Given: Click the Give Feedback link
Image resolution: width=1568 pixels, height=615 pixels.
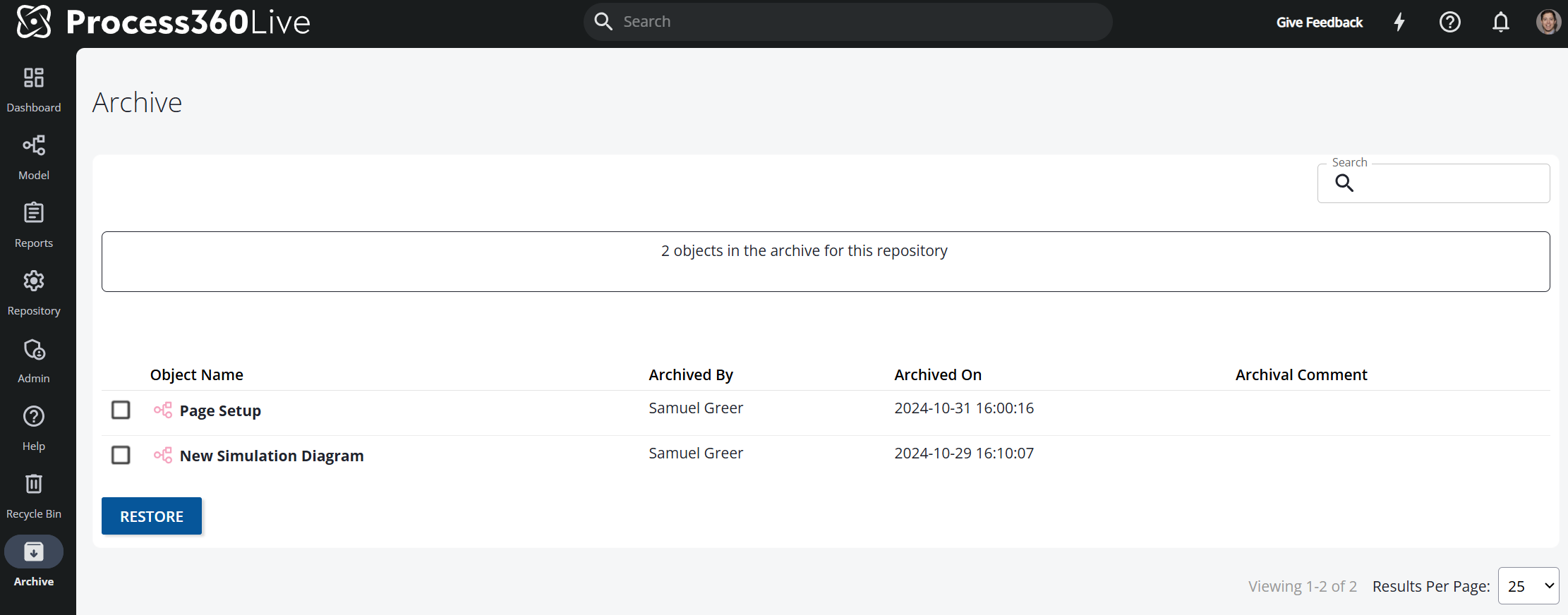Looking at the screenshot, I should tap(1319, 23).
